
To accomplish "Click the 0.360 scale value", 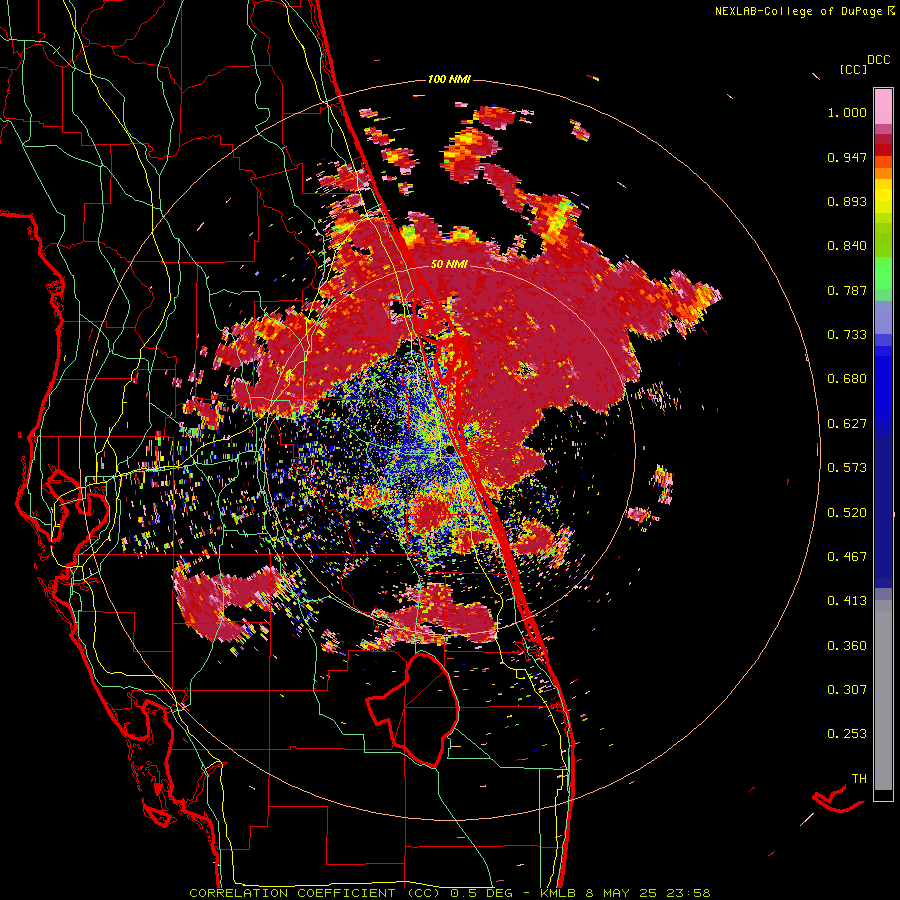I will coord(847,646).
